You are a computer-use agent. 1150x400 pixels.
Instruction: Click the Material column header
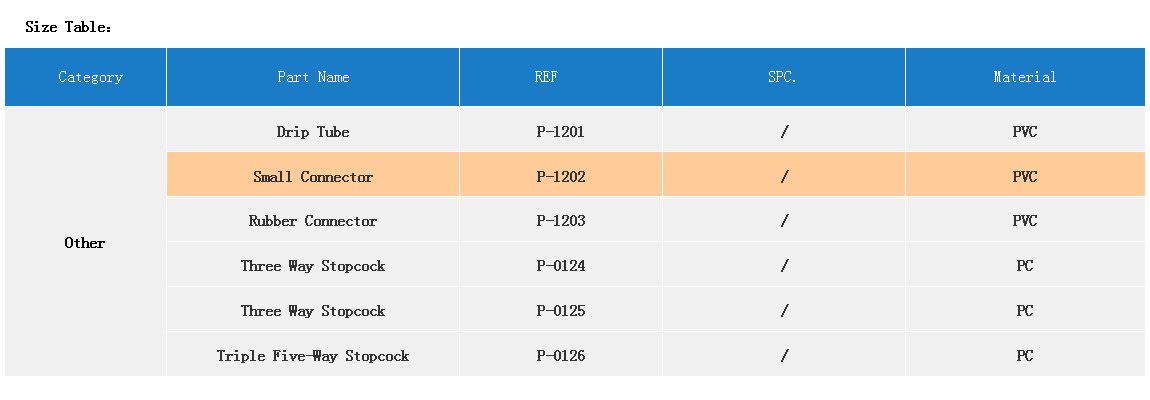[x=1024, y=77]
